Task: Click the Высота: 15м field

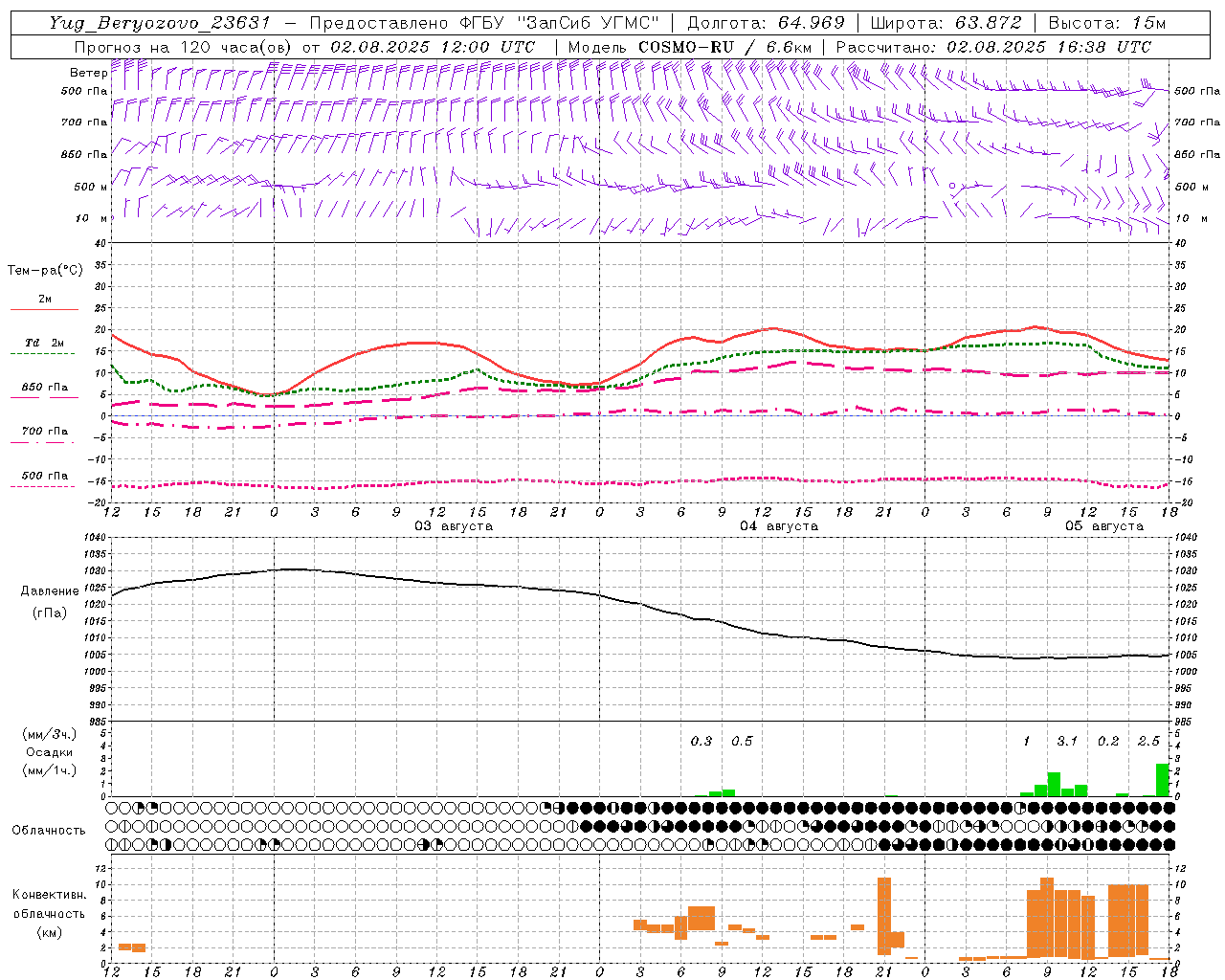Action: coord(1107,23)
